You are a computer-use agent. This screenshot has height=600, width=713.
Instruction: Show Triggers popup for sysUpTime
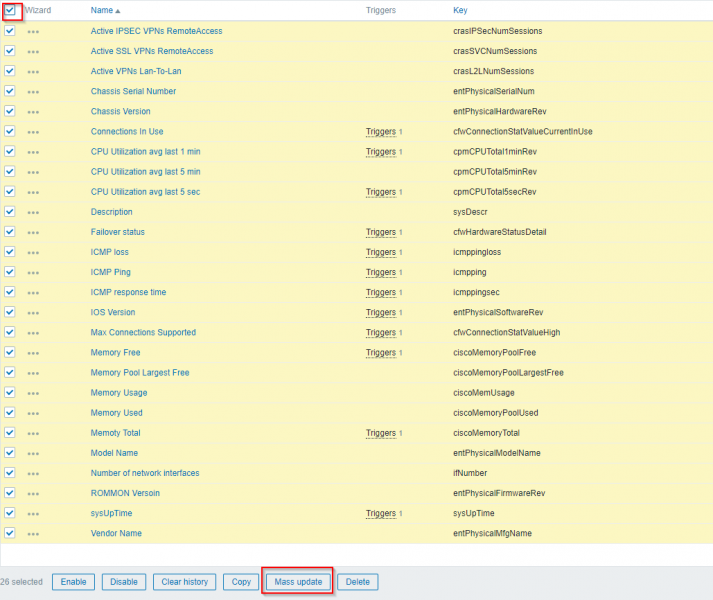381,513
